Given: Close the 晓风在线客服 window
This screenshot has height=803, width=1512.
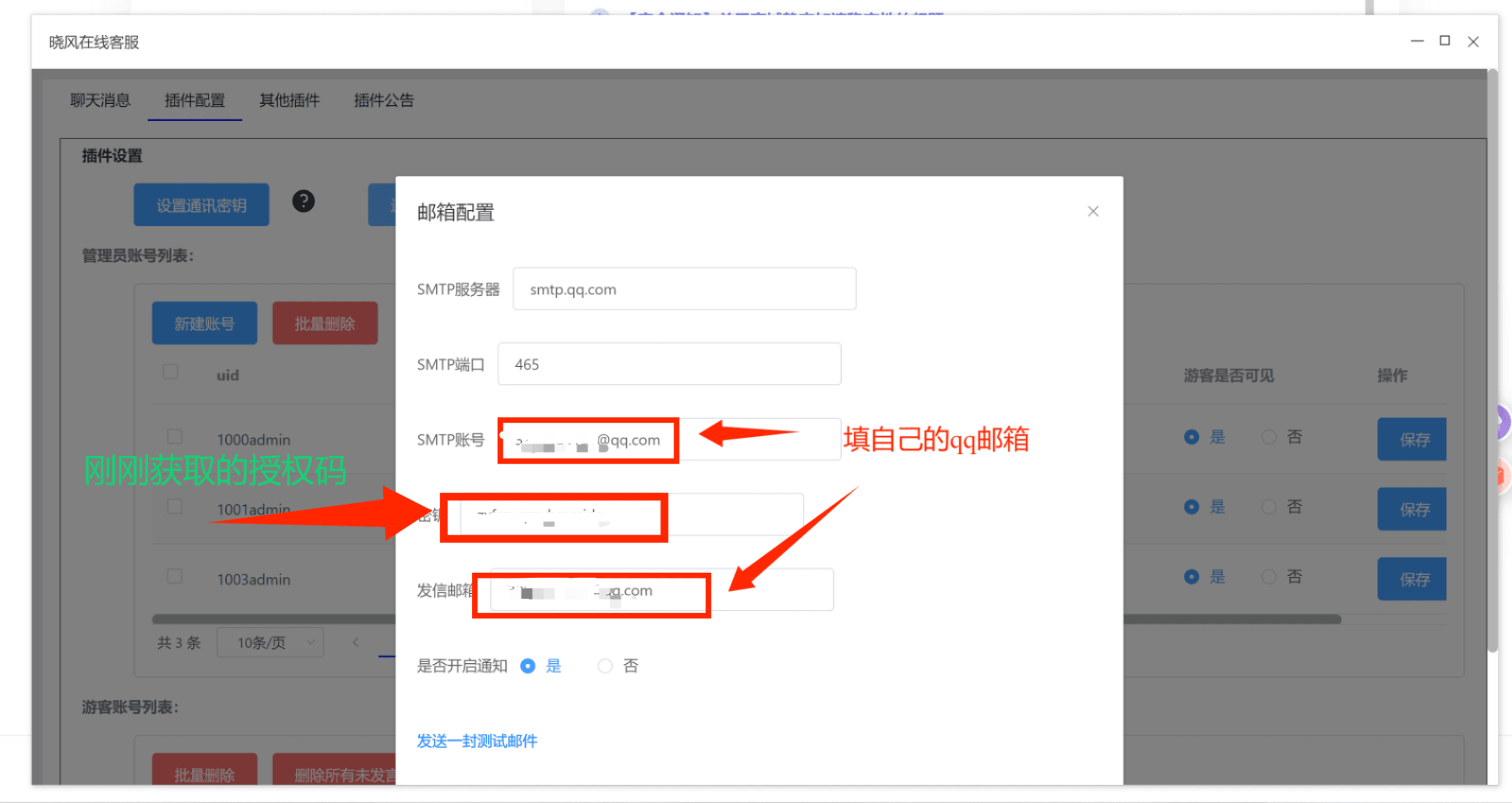Looking at the screenshot, I should pos(1473,42).
